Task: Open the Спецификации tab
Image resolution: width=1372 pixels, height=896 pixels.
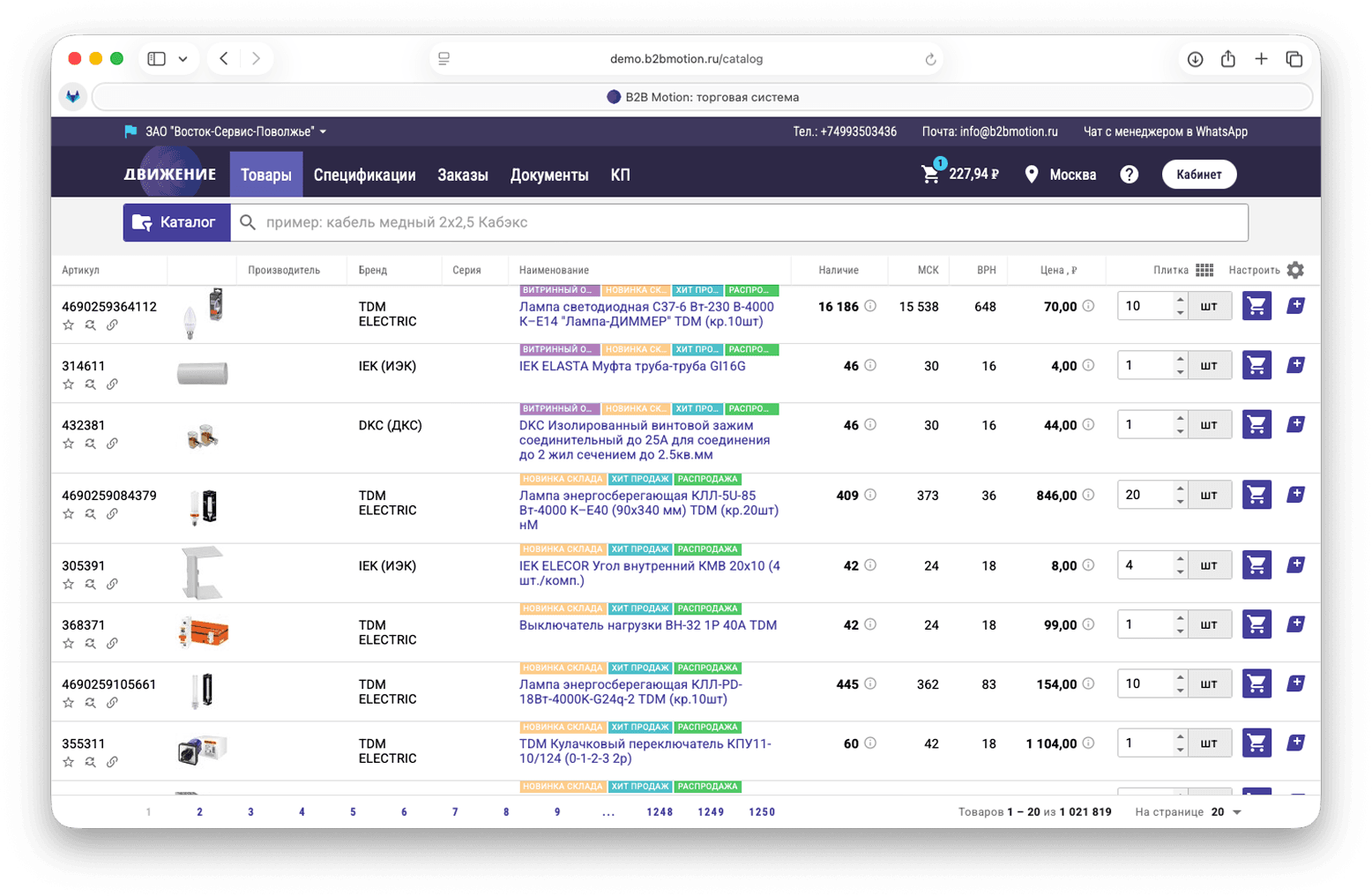Action: 364,175
